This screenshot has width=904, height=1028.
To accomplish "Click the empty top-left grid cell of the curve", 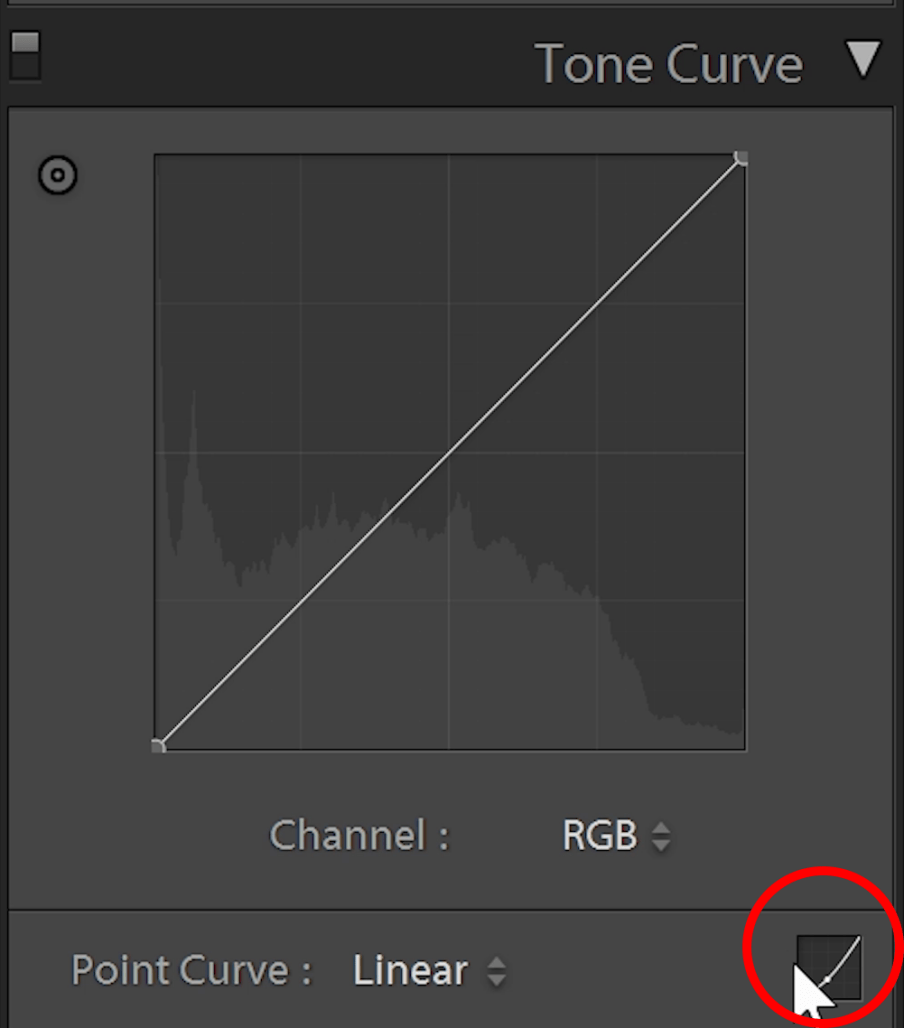I will point(228,228).
